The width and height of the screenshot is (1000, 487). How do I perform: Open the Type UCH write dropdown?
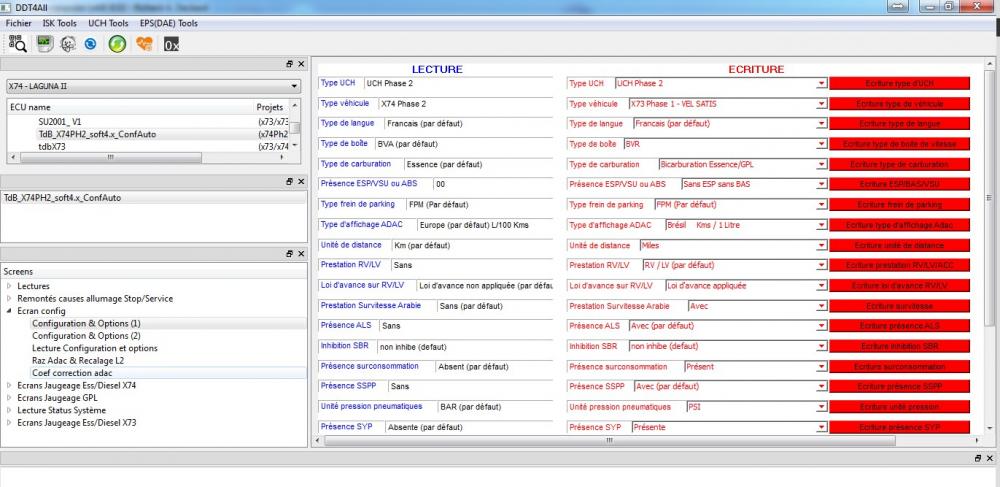pyautogui.click(x=821, y=84)
